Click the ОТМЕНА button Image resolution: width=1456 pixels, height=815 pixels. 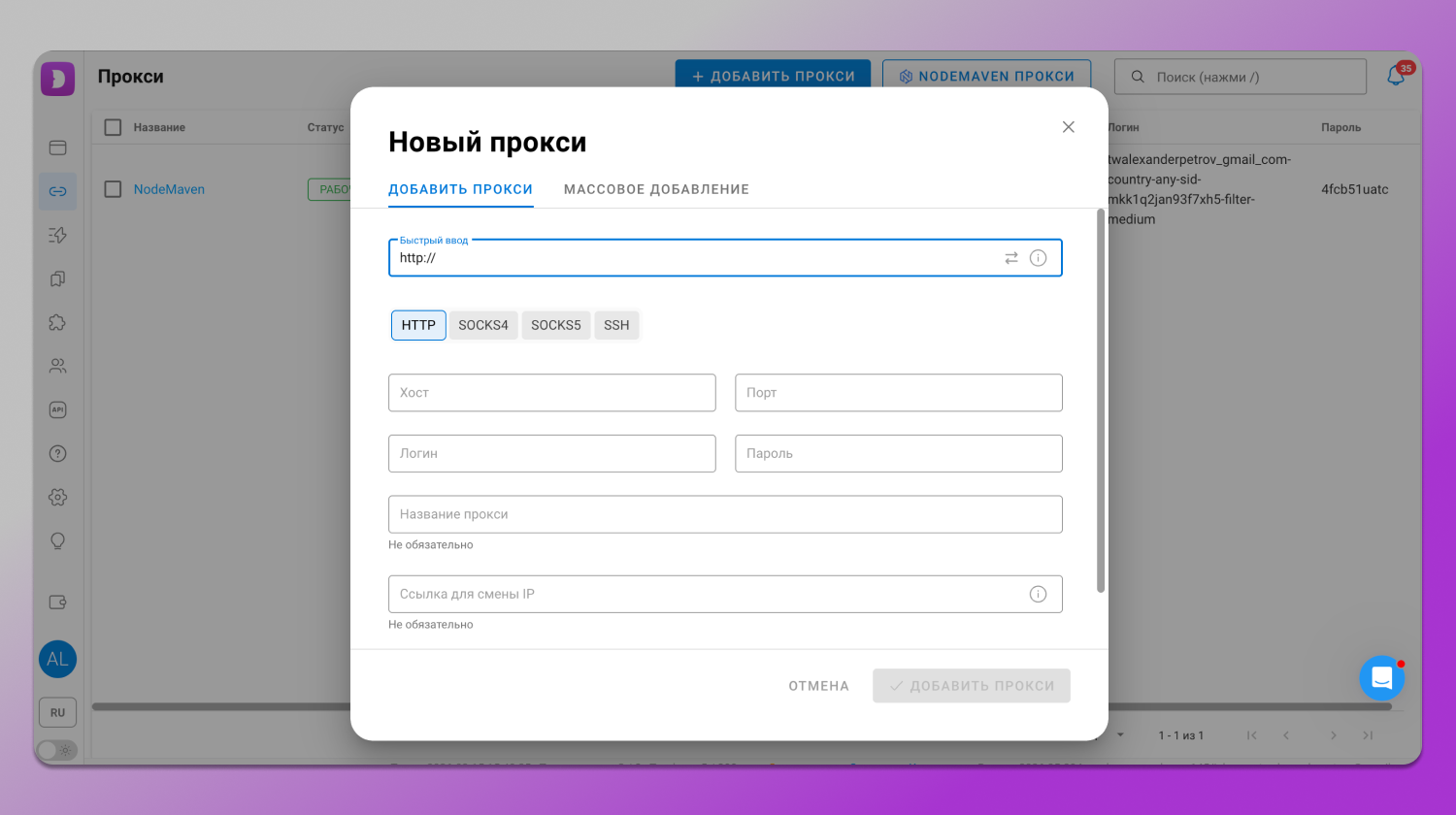coord(818,685)
